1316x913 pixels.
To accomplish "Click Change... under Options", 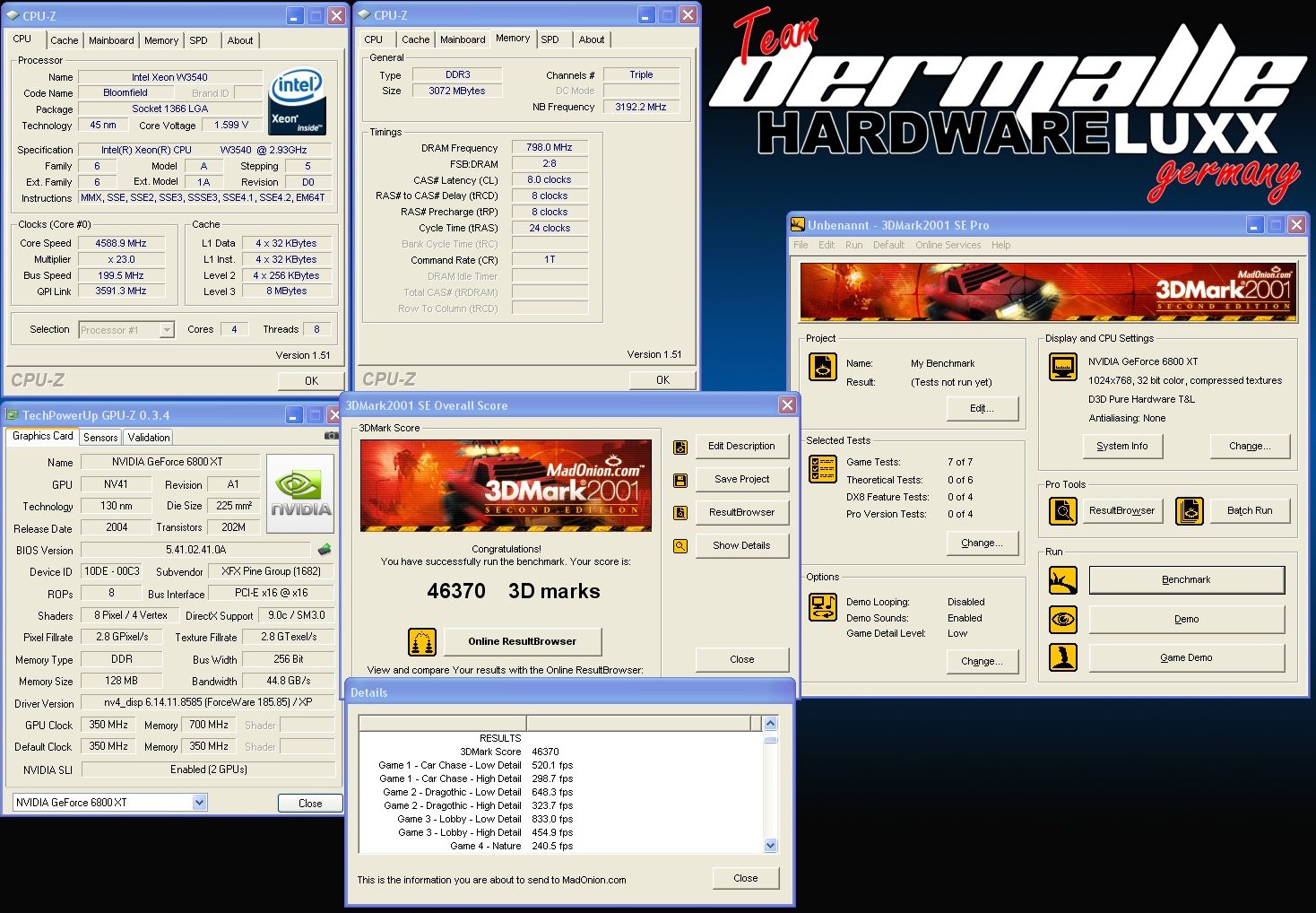I will (983, 661).
